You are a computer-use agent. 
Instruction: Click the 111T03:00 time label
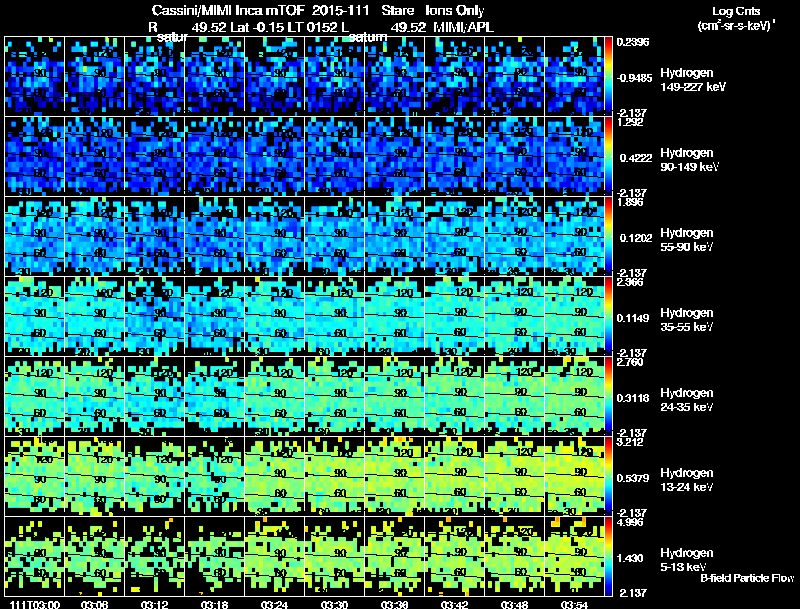[x=35, y=604]
